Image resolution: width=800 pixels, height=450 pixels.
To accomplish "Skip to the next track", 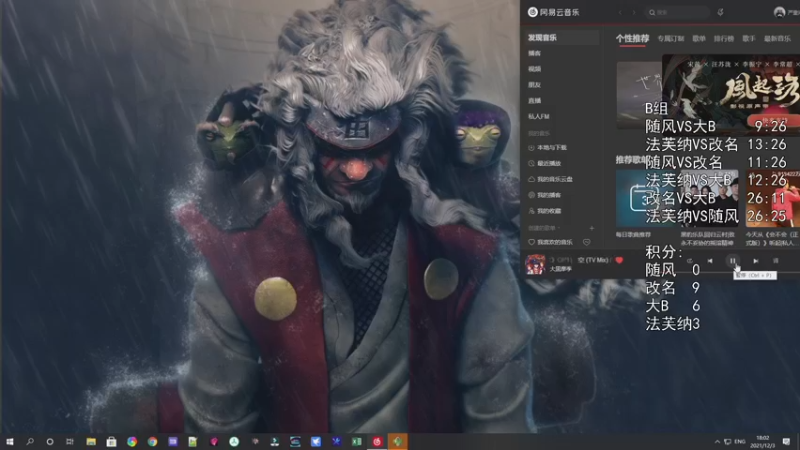I will click(x=756, y=261).
